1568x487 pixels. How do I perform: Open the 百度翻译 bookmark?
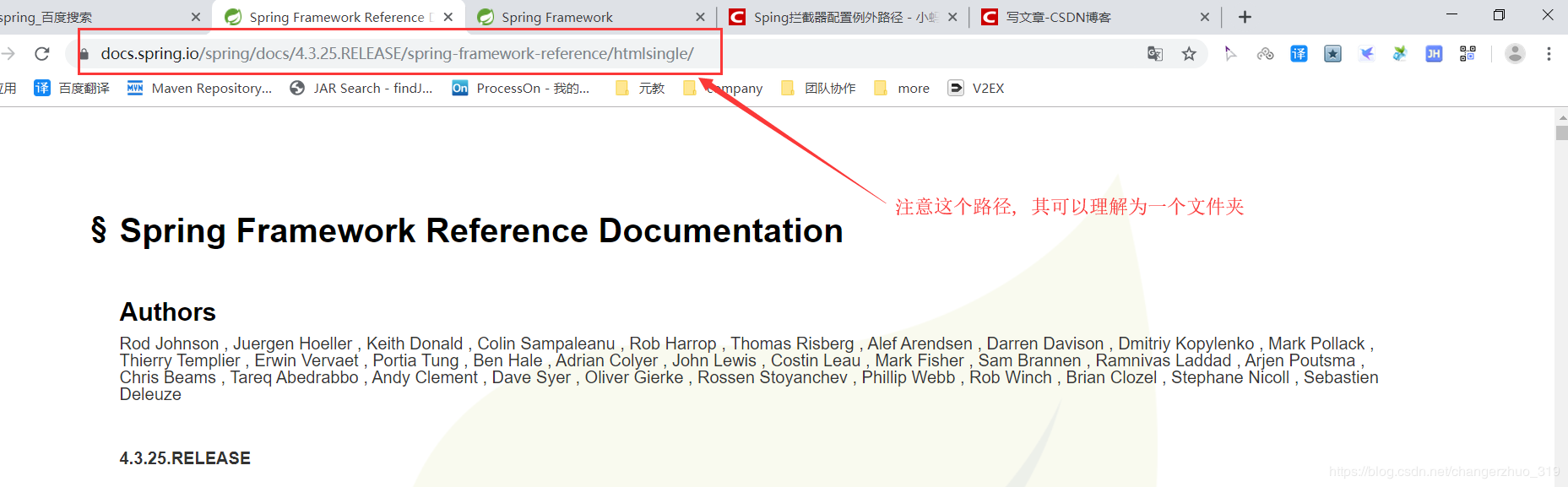72,88
